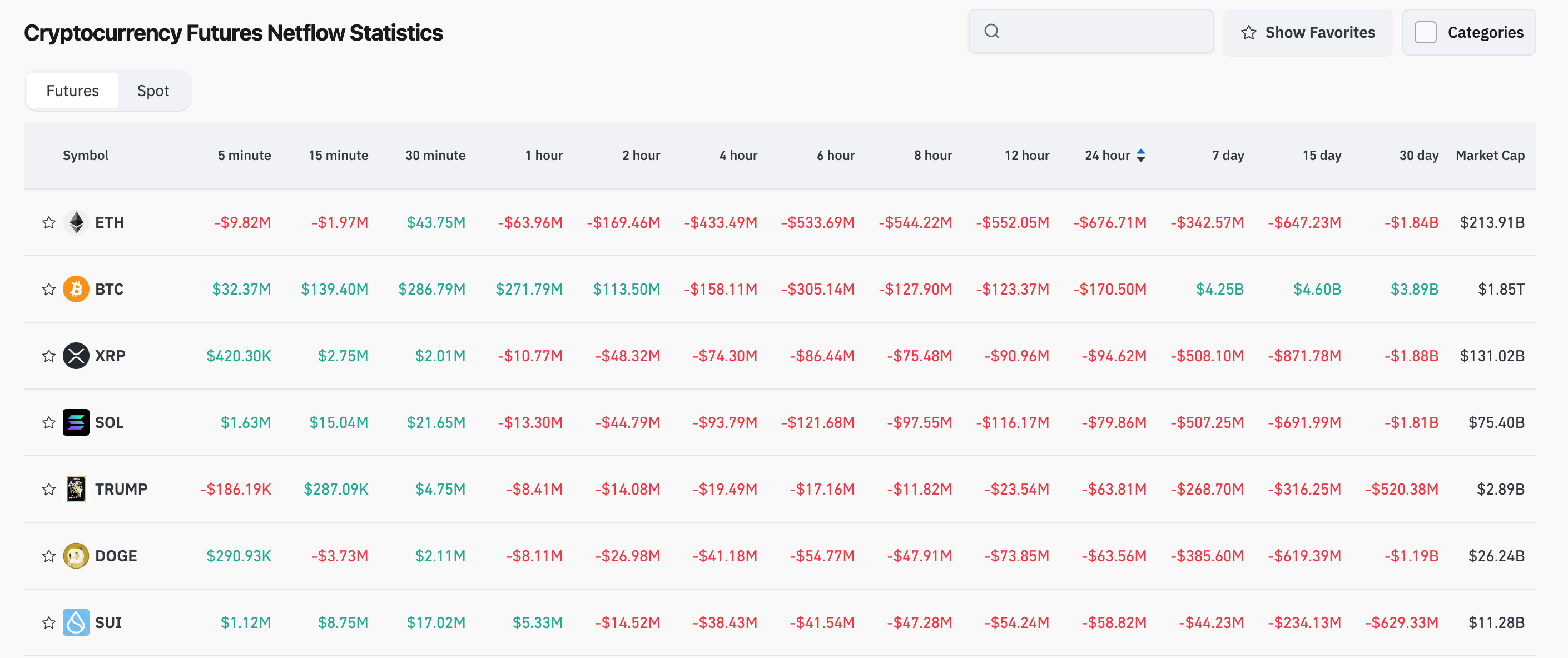Screen dimensions: 1568x658
Task: Enable the Categories checkbox
Action: click(x=1425, y=32)
